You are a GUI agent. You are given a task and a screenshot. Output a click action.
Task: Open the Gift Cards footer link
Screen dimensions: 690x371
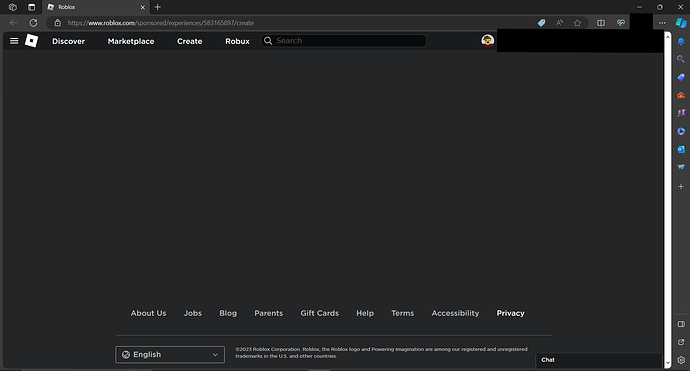pos(319,313)
